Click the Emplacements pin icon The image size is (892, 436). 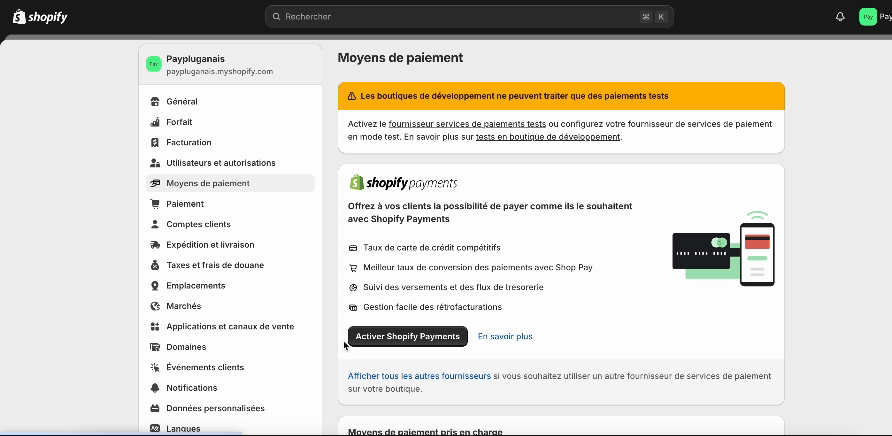pos(154,286)
